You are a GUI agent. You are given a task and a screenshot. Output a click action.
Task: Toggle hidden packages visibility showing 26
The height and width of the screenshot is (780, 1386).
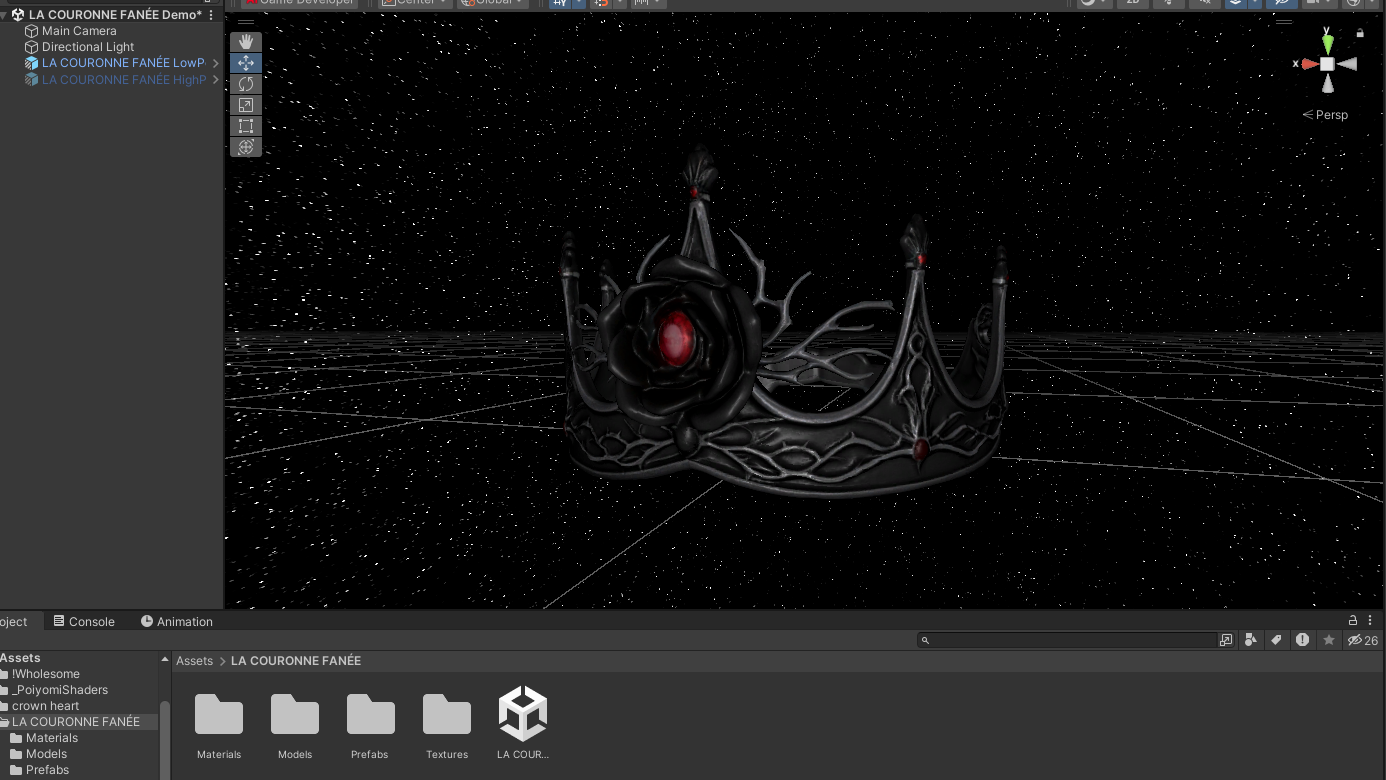coord(1363,640)
